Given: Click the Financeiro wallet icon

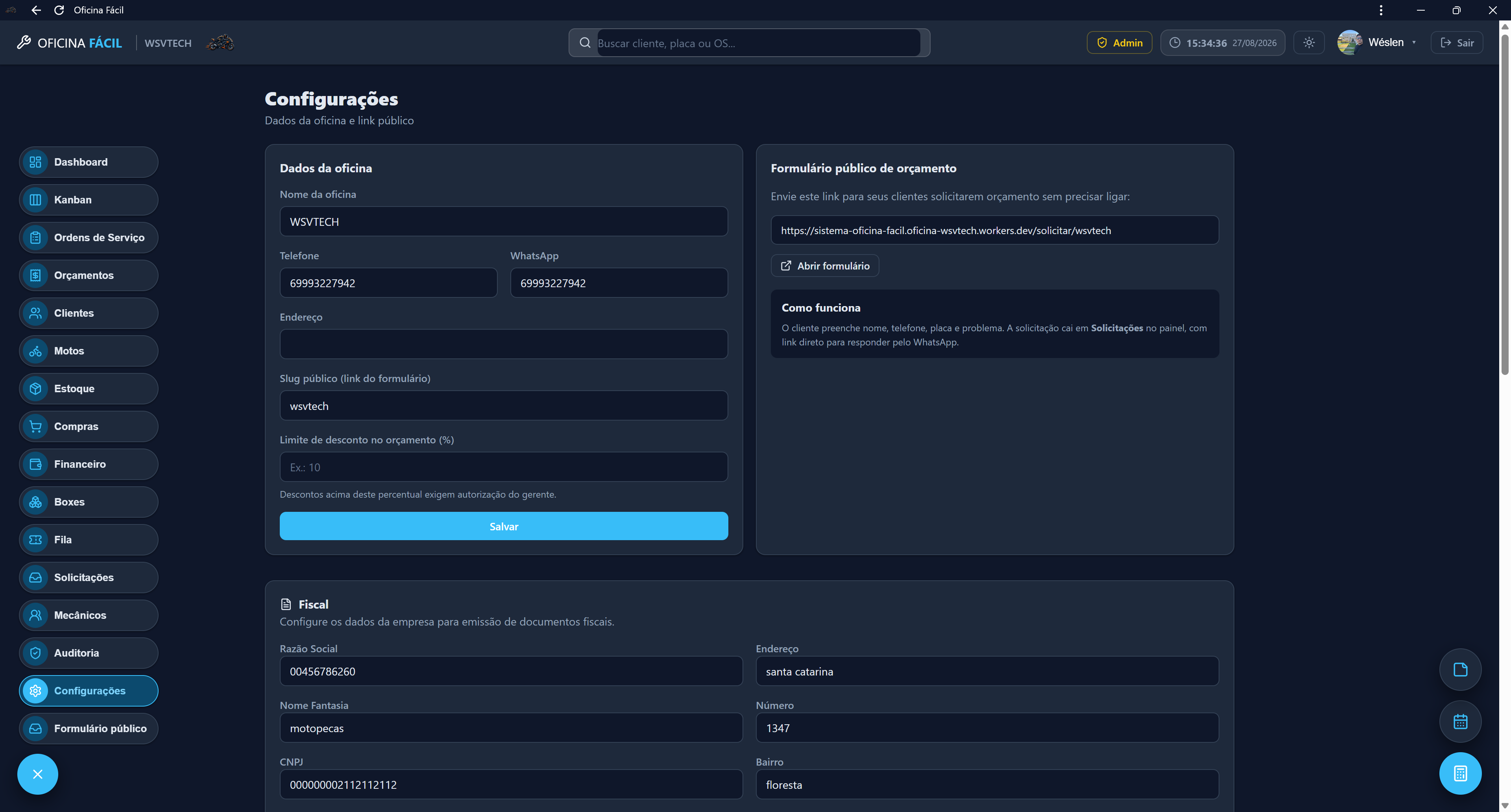Looking at the screenshot, I should click(35, 464).
